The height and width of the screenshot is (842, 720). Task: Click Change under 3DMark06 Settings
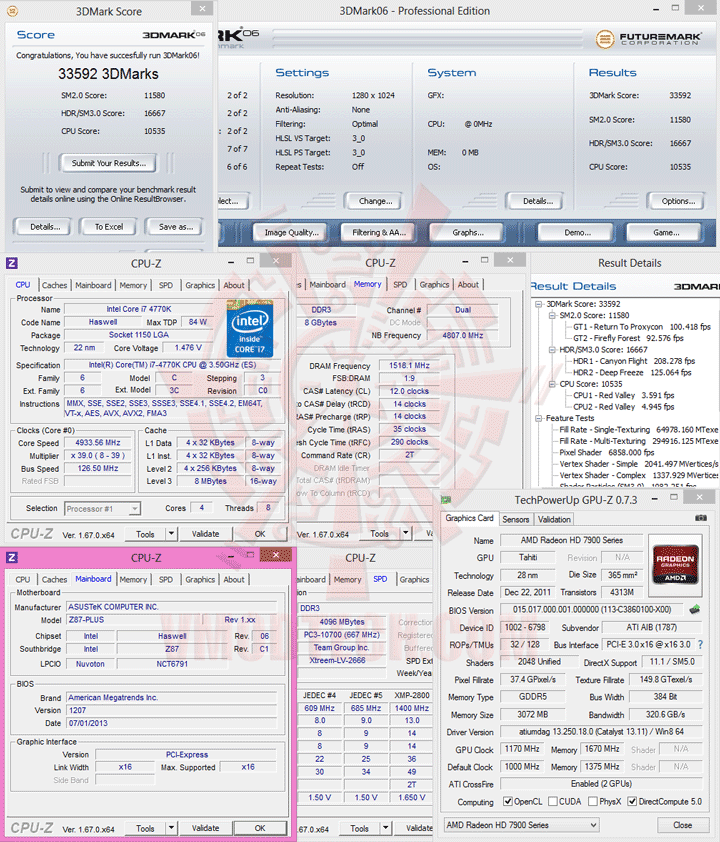click(x=375, y=201)
